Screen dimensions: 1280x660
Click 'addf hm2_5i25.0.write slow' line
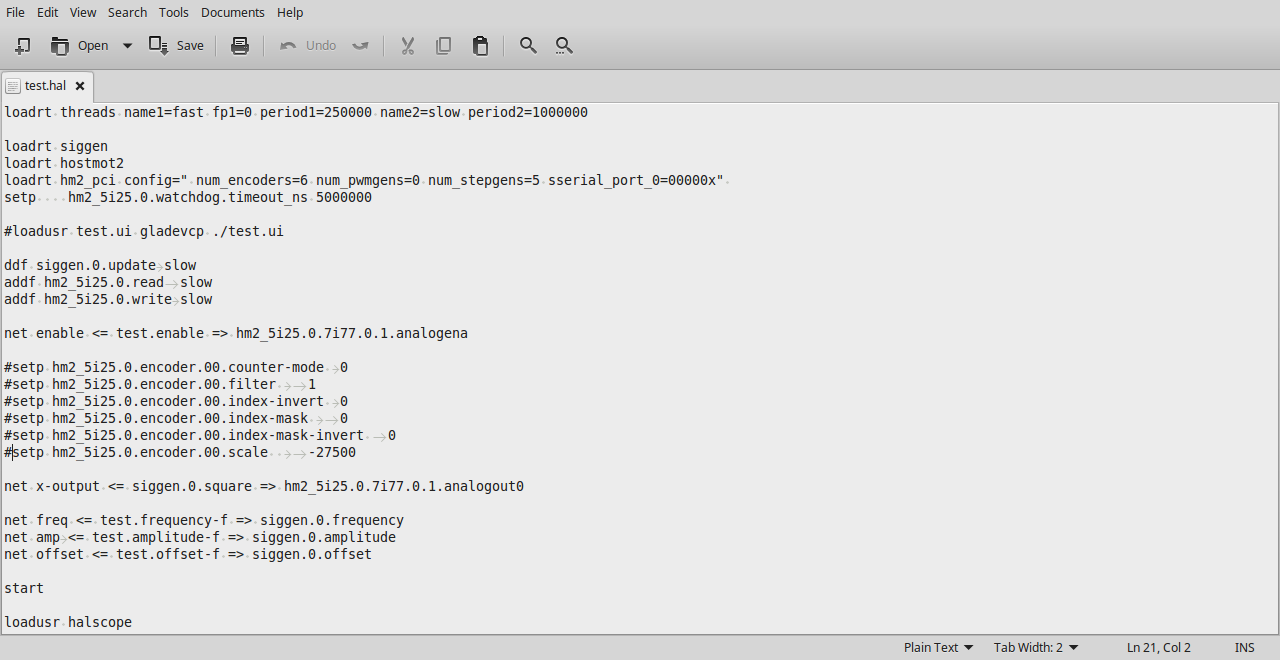point(108,299)
